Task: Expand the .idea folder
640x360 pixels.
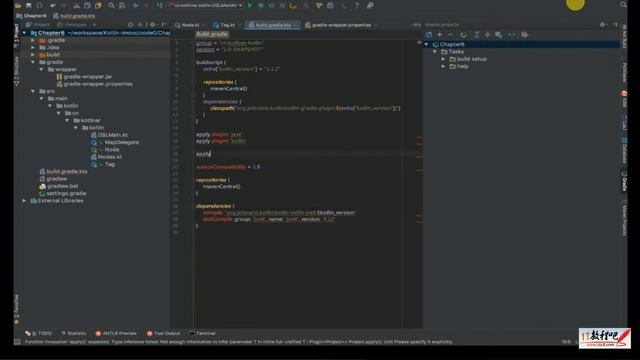Action: point(33,47)
